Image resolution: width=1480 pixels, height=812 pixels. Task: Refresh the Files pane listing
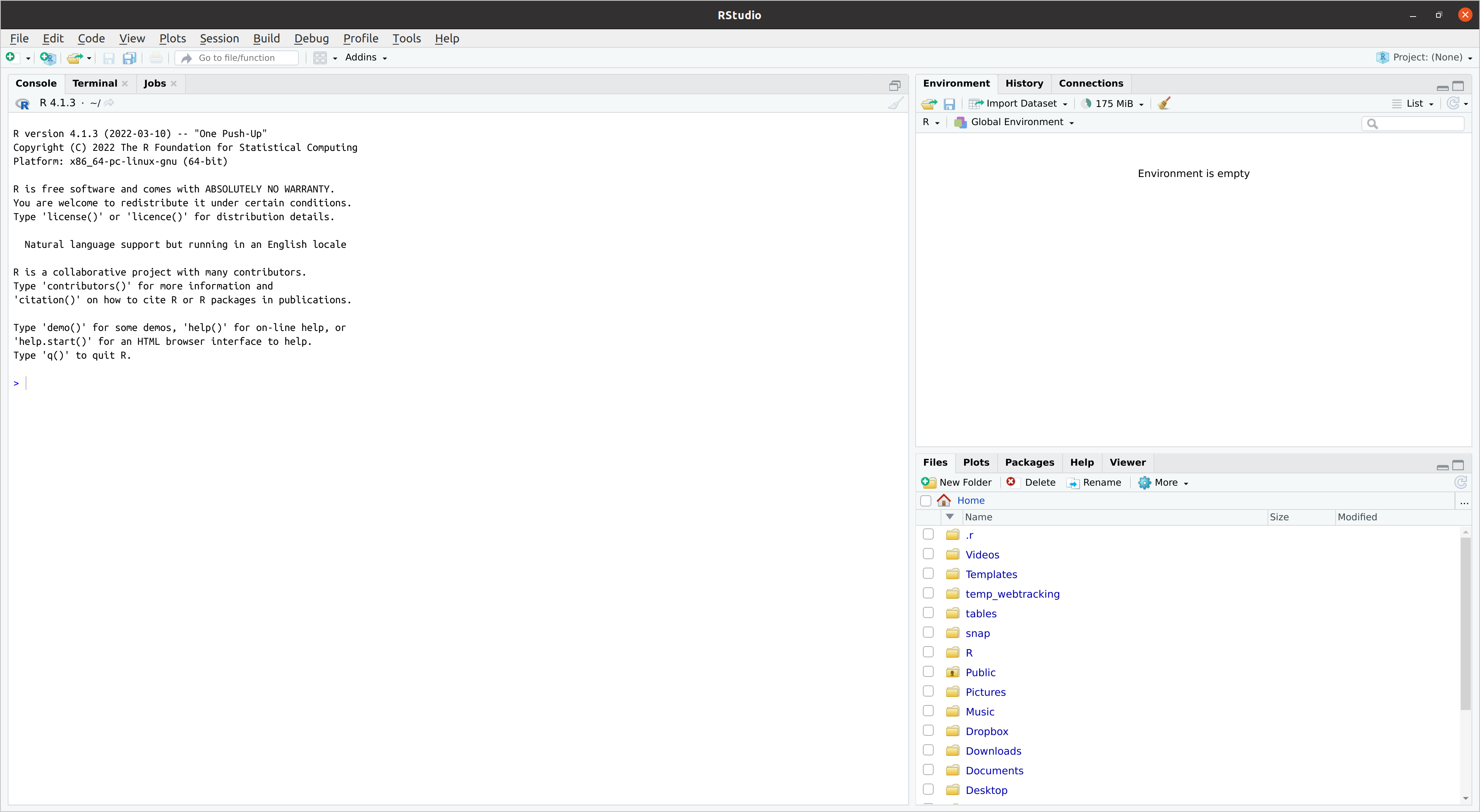[1460, 482]
